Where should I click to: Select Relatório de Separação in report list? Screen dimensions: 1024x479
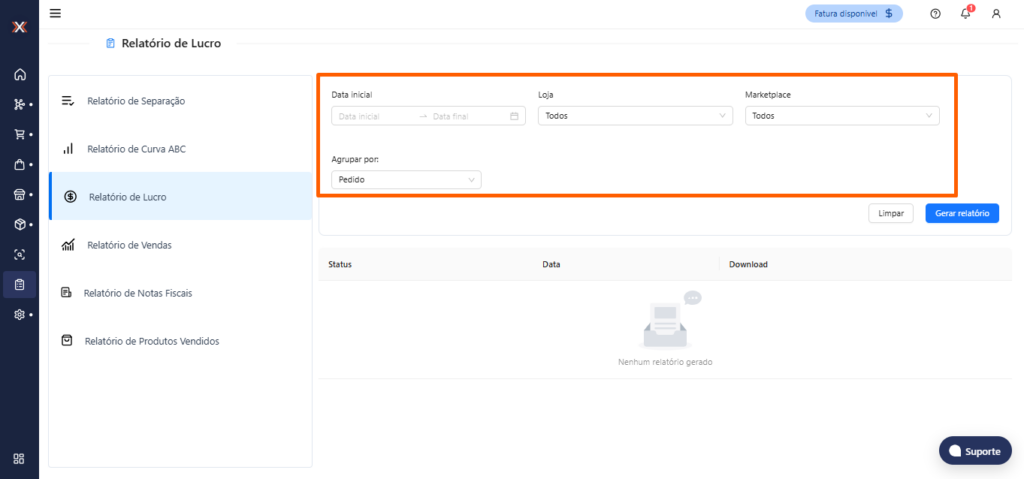point(135,101)
